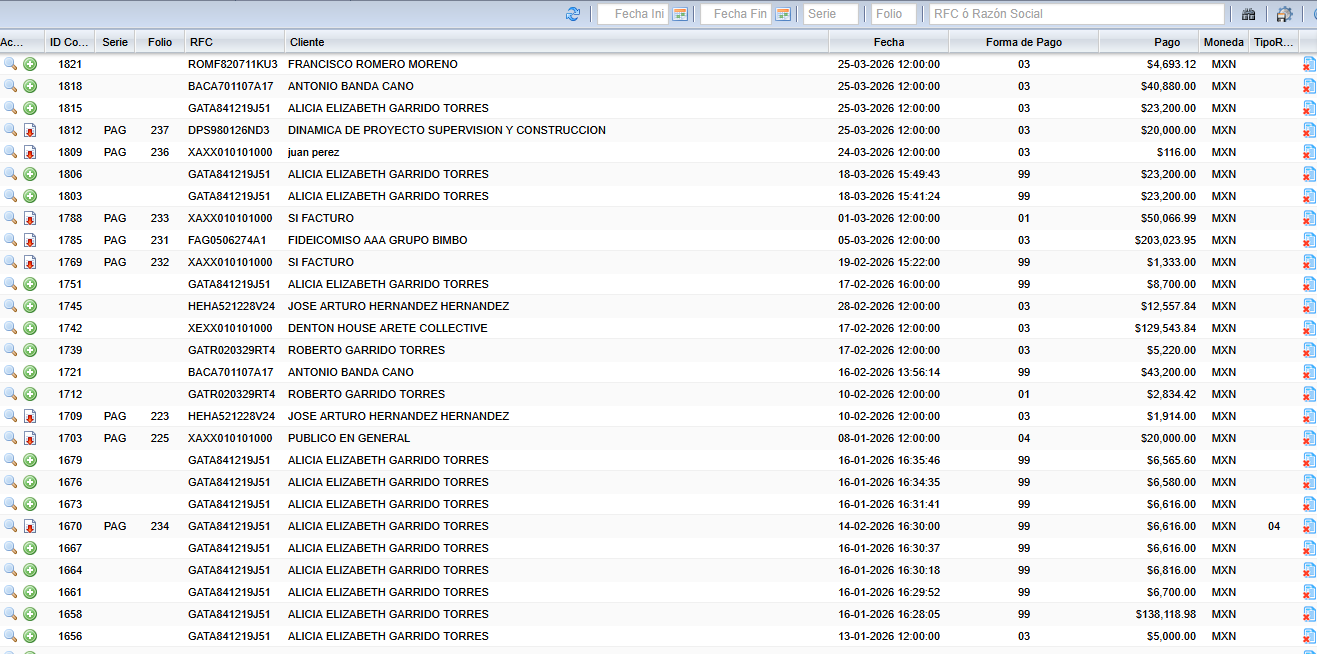The image size is (1317, 654).
Task: Sort by the Pago column header
Action: point(1149,42)
